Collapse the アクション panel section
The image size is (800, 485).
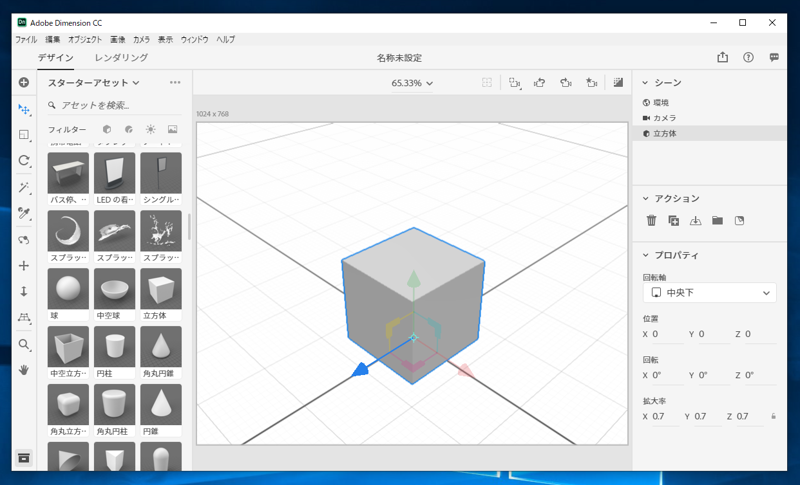point(645,198)
